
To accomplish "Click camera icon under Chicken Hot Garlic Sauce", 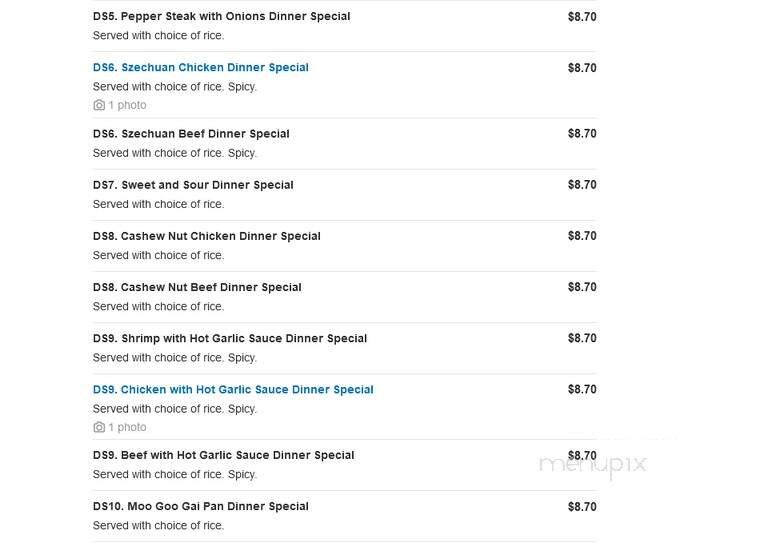I will pyautogui.click(x=99, y=427).
